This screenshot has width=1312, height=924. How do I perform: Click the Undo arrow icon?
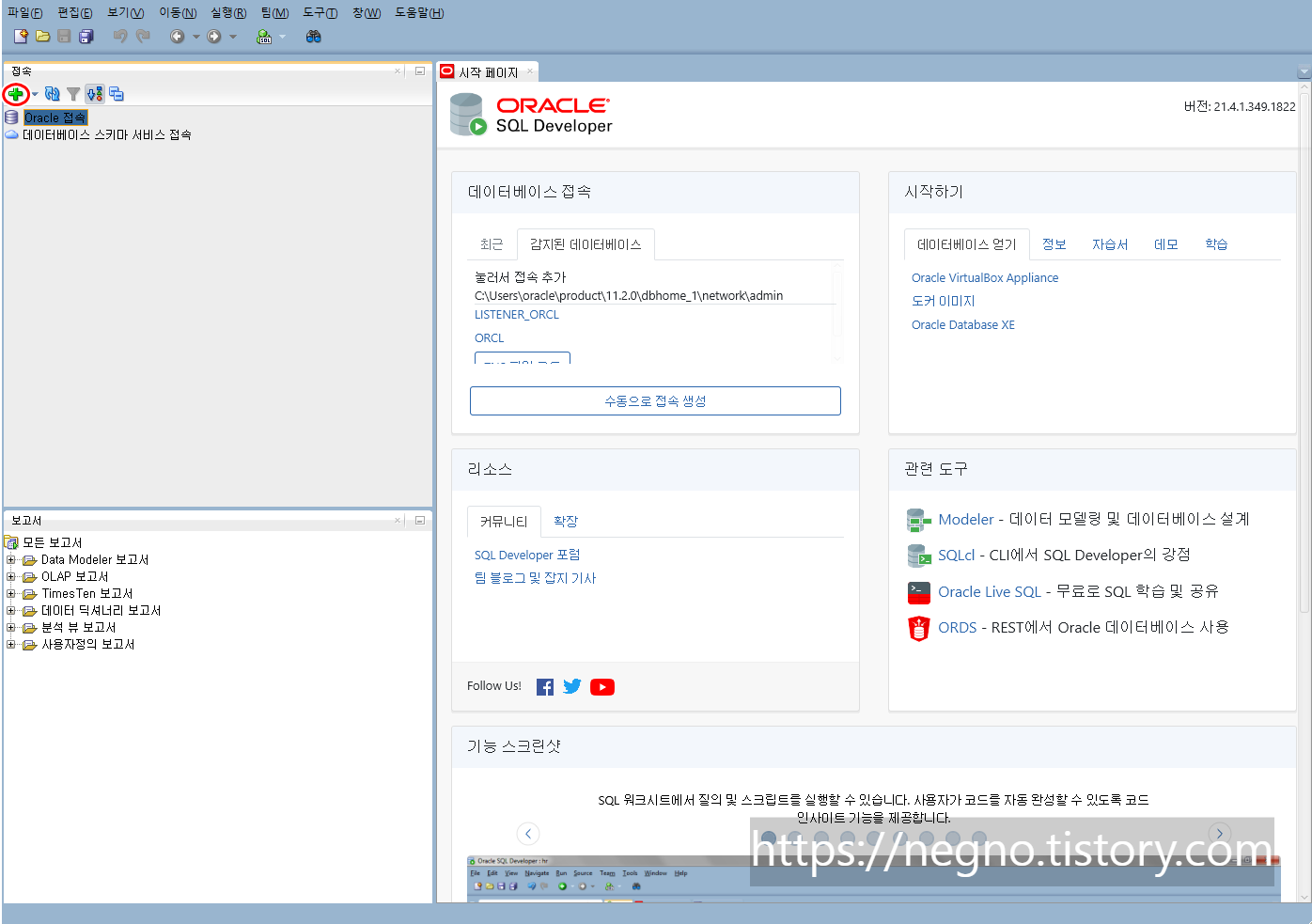point(119,36)
